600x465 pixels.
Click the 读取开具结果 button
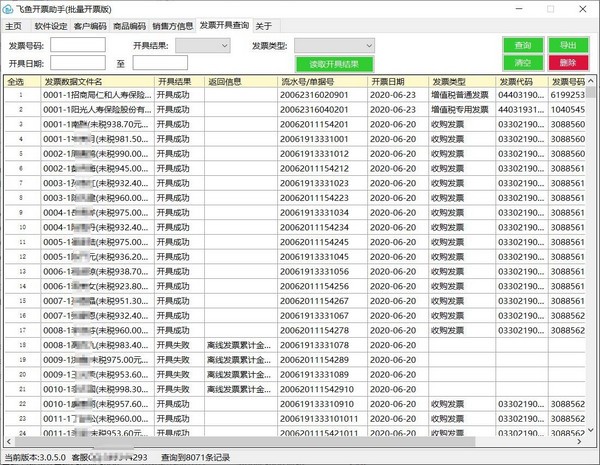328,63
